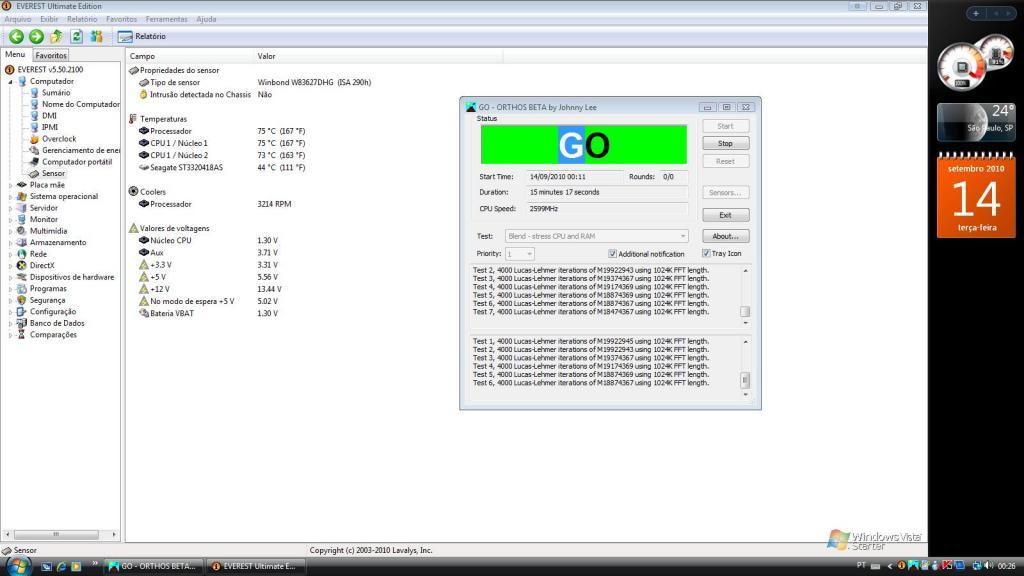Switch to EVEREST Ultimate taskbar button
This screenshot has width=1024, height=576.
(x=253, y=566)
